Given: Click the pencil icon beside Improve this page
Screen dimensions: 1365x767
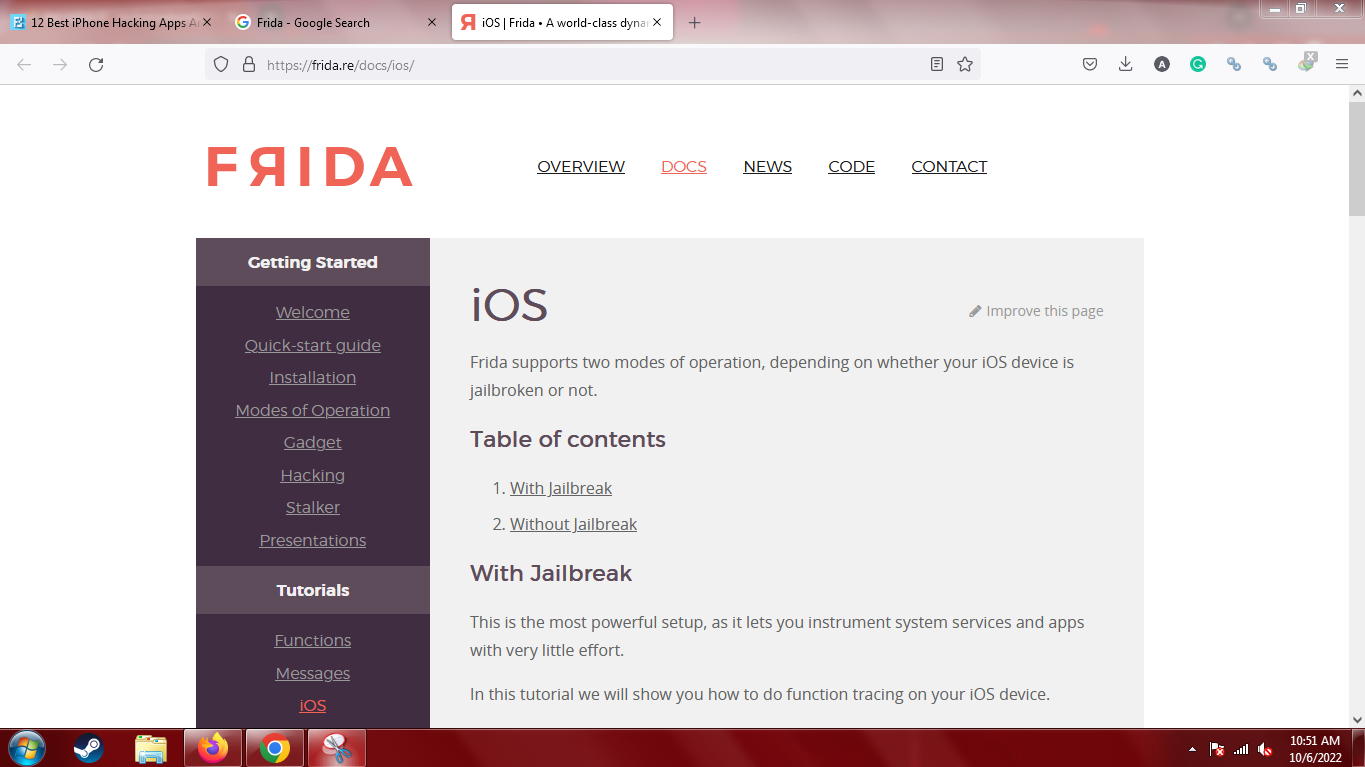Looking at the screenshot, I should (x=975, y=311).
